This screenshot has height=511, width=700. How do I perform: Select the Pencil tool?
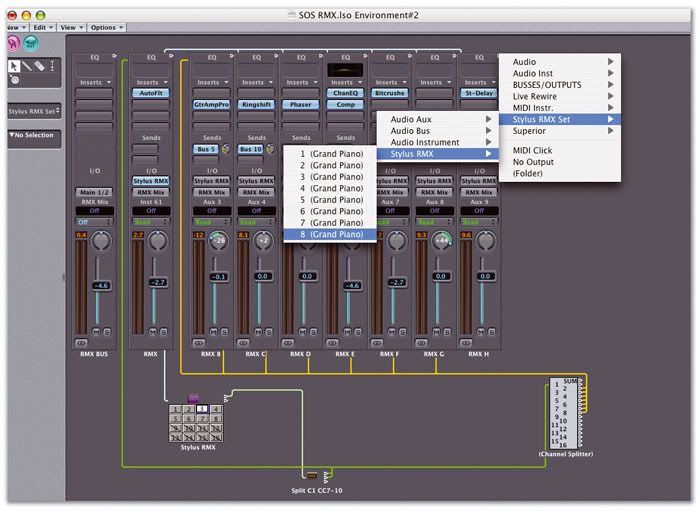click(x=27, y=66)
